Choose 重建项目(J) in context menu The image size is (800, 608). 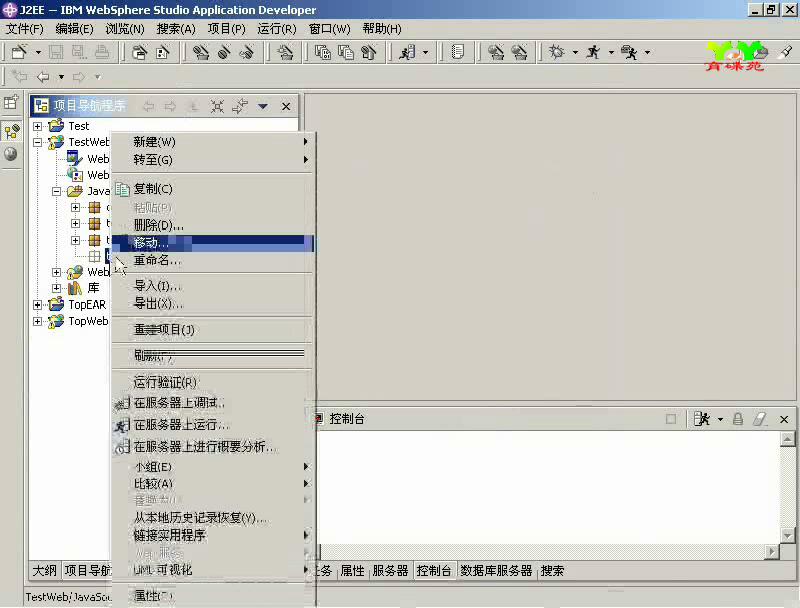coord(213,330)
